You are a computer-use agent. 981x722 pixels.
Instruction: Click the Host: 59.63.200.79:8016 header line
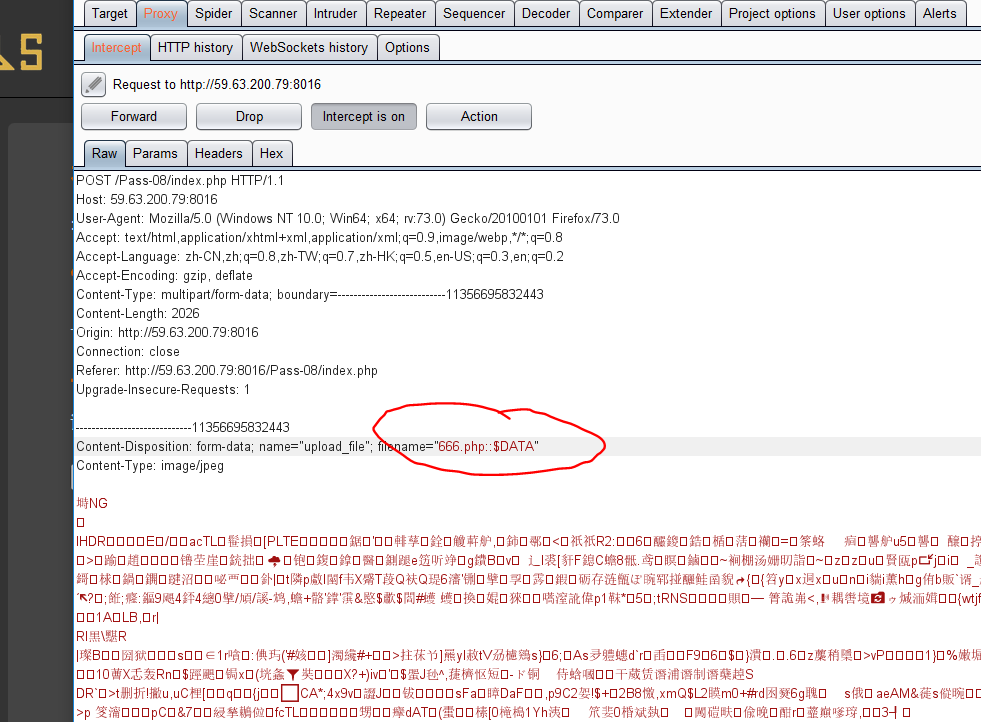point(147,200)
